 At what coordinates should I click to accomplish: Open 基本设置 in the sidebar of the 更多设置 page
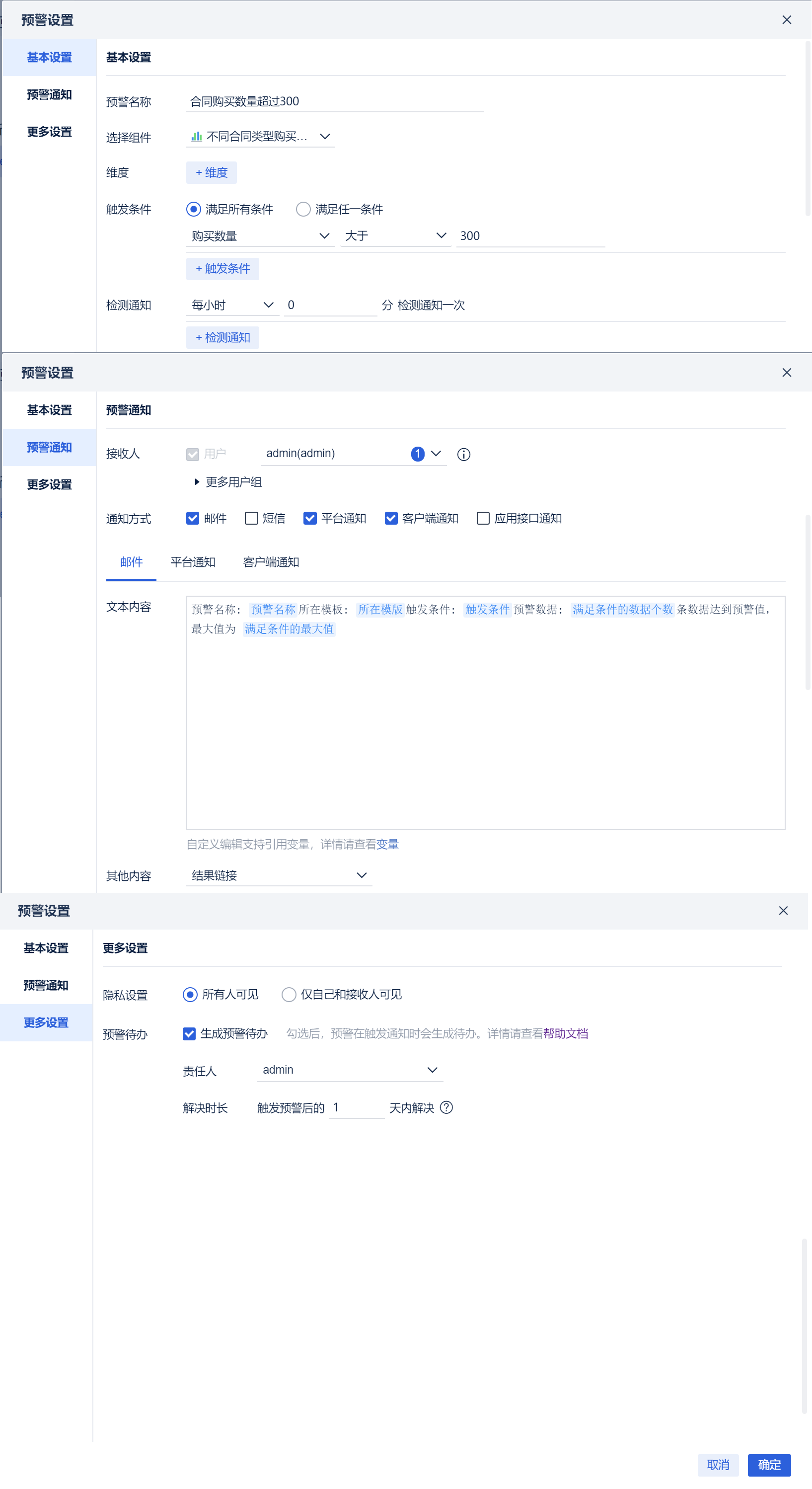(x=46, y=948)
